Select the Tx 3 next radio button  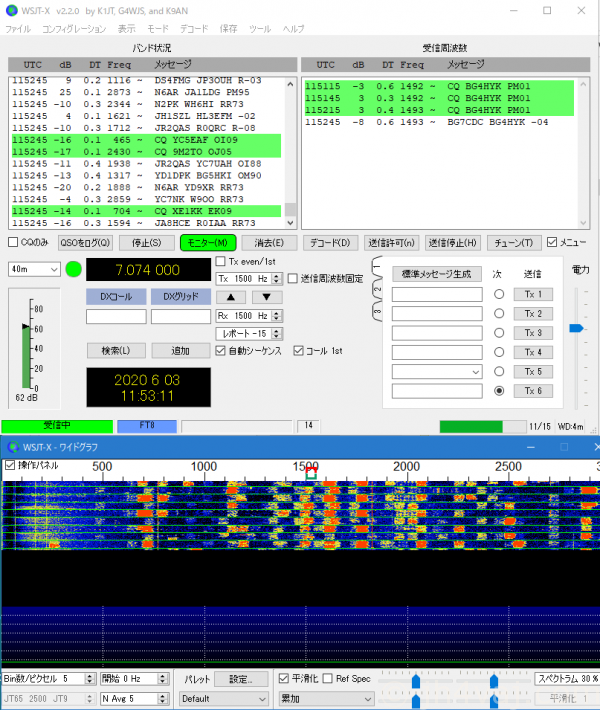pyautogui.click(x=498, y=333)
